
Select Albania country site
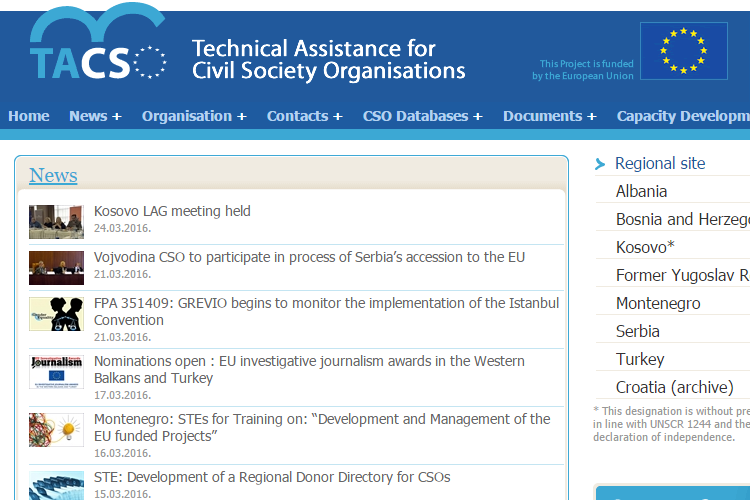point(641,191)
